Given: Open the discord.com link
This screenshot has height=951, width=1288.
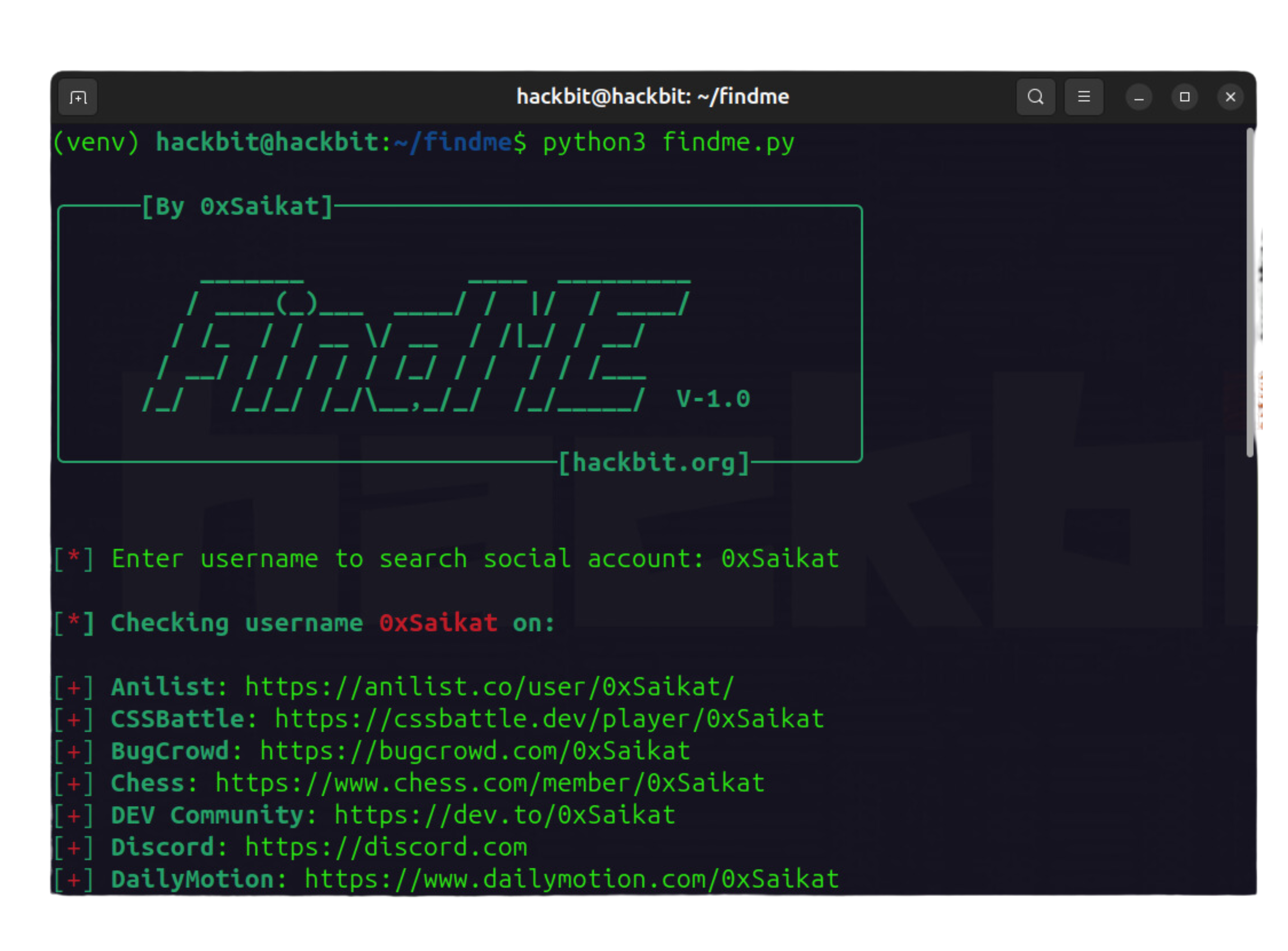Looking at the screenshot, I should (386, 847).
